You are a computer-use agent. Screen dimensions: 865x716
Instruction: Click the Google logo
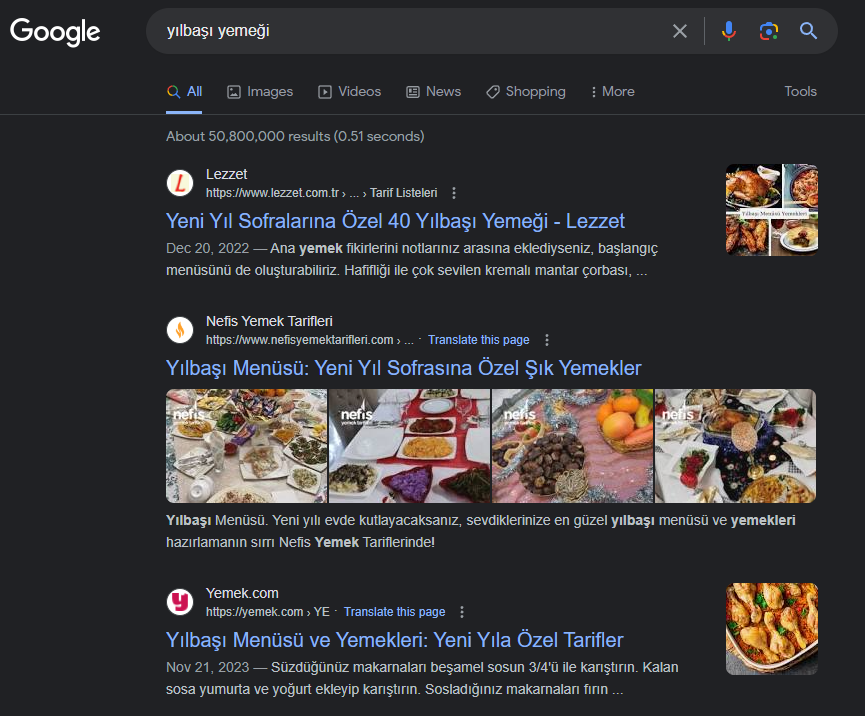55,31
